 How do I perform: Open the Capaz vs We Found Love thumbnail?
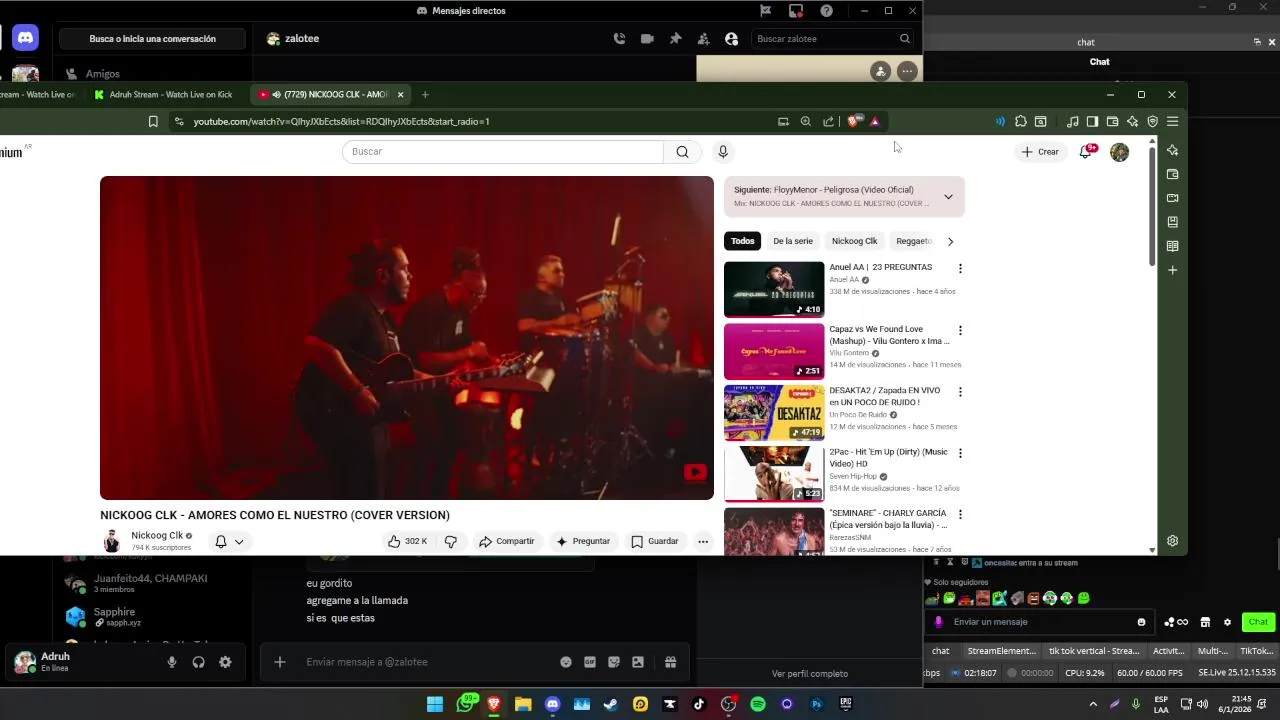[774, 351]
